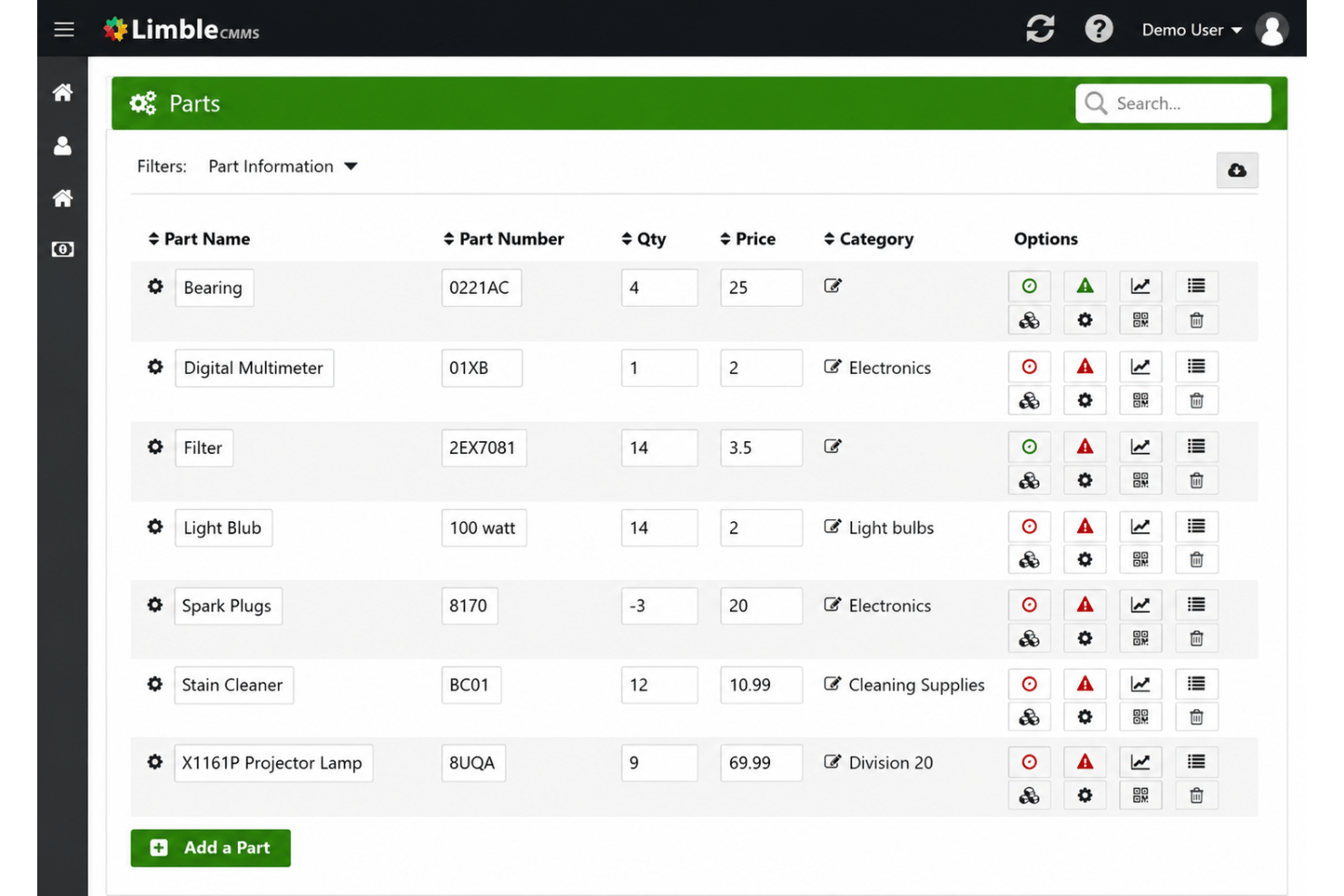The image size is (1344, 896).
Task: Delete the Filter part
Action: click(x=1196, y=480)
